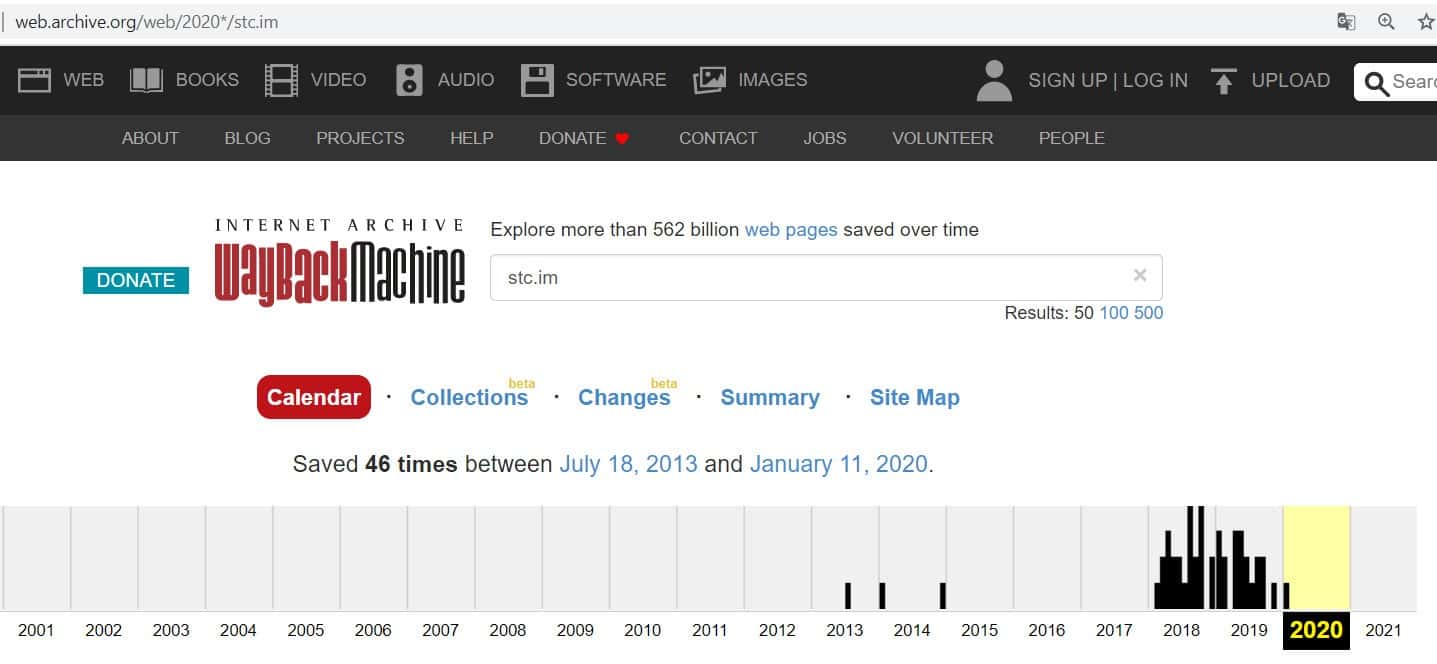This screenshot has width=1437, height=664.
Task: Click the browser translate icon
Action: (x=1347, y=22)
